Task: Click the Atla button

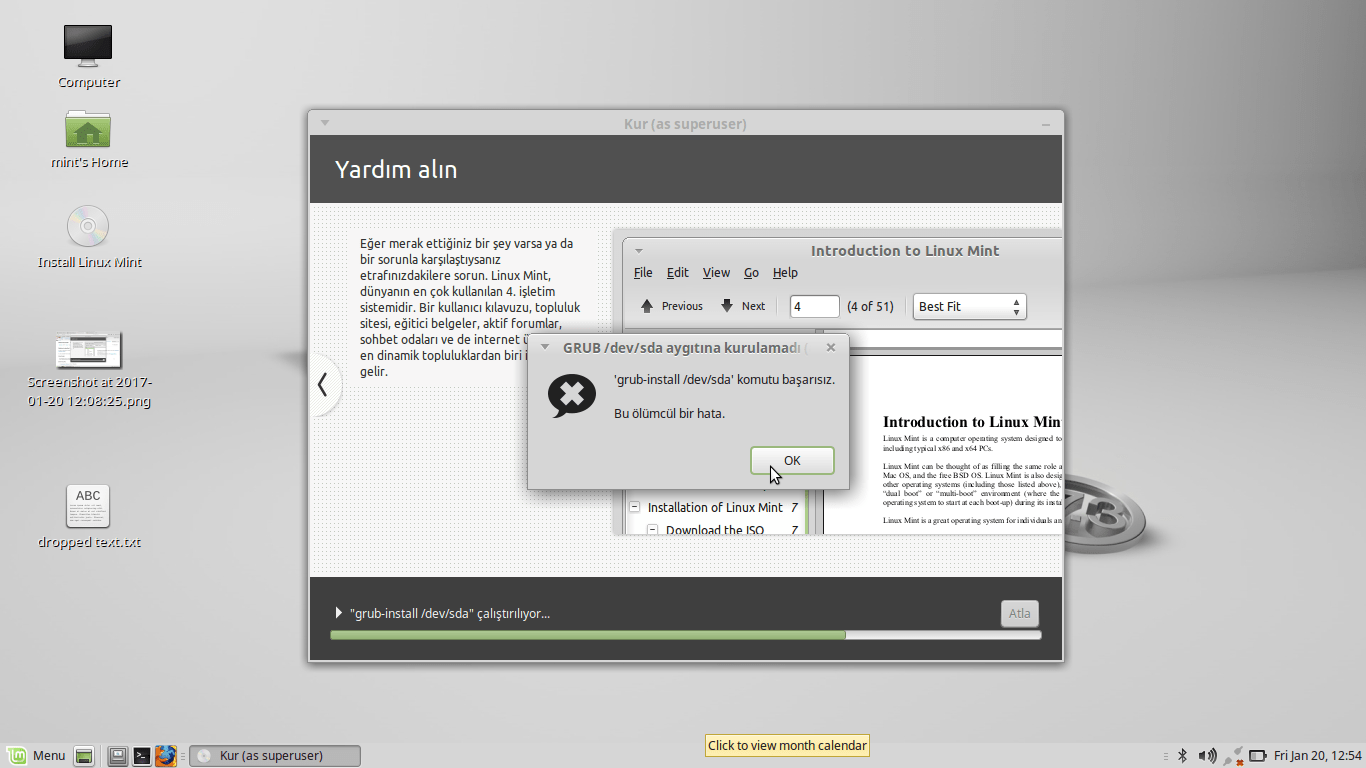Action: click(1020, 613)
